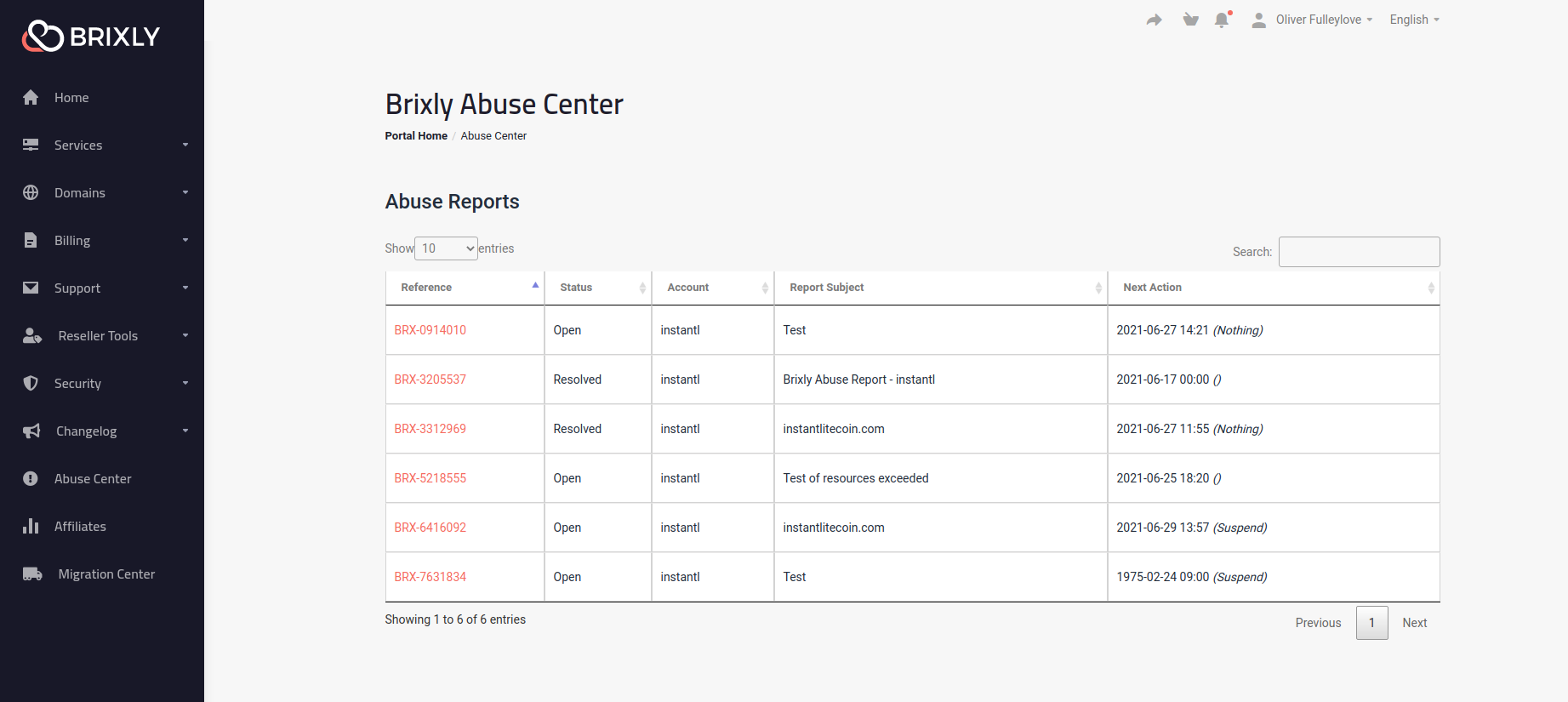Image resolution: width=1568 pixels, height=702 pixels.
Task: Open Abuse Center sidebar item
Action: point(93,479)
